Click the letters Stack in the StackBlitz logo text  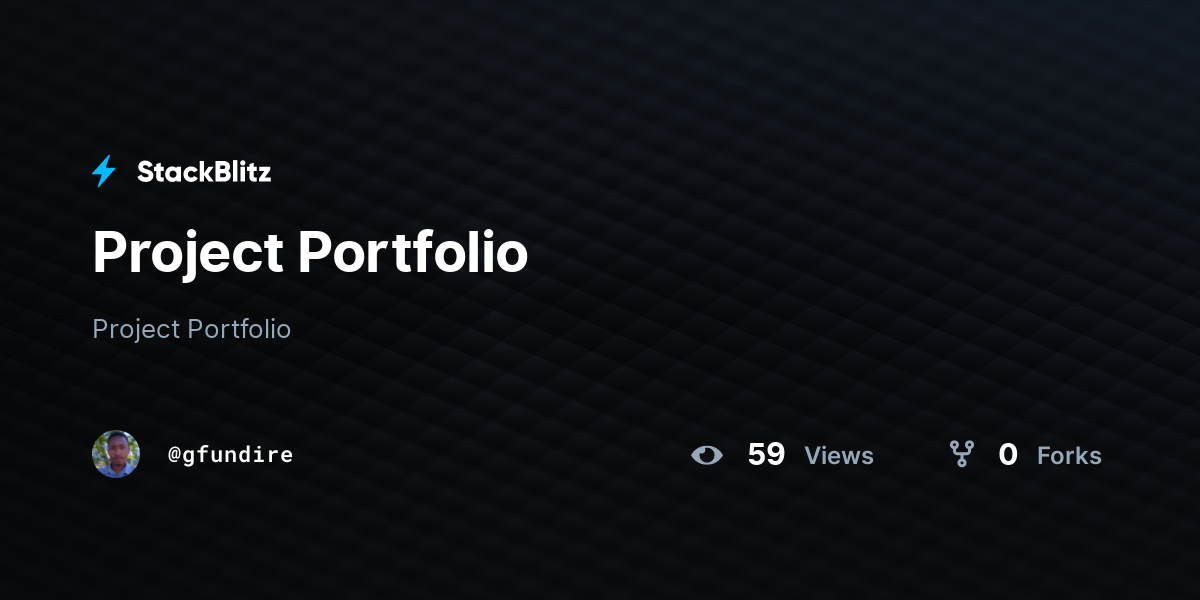point(170,172)
